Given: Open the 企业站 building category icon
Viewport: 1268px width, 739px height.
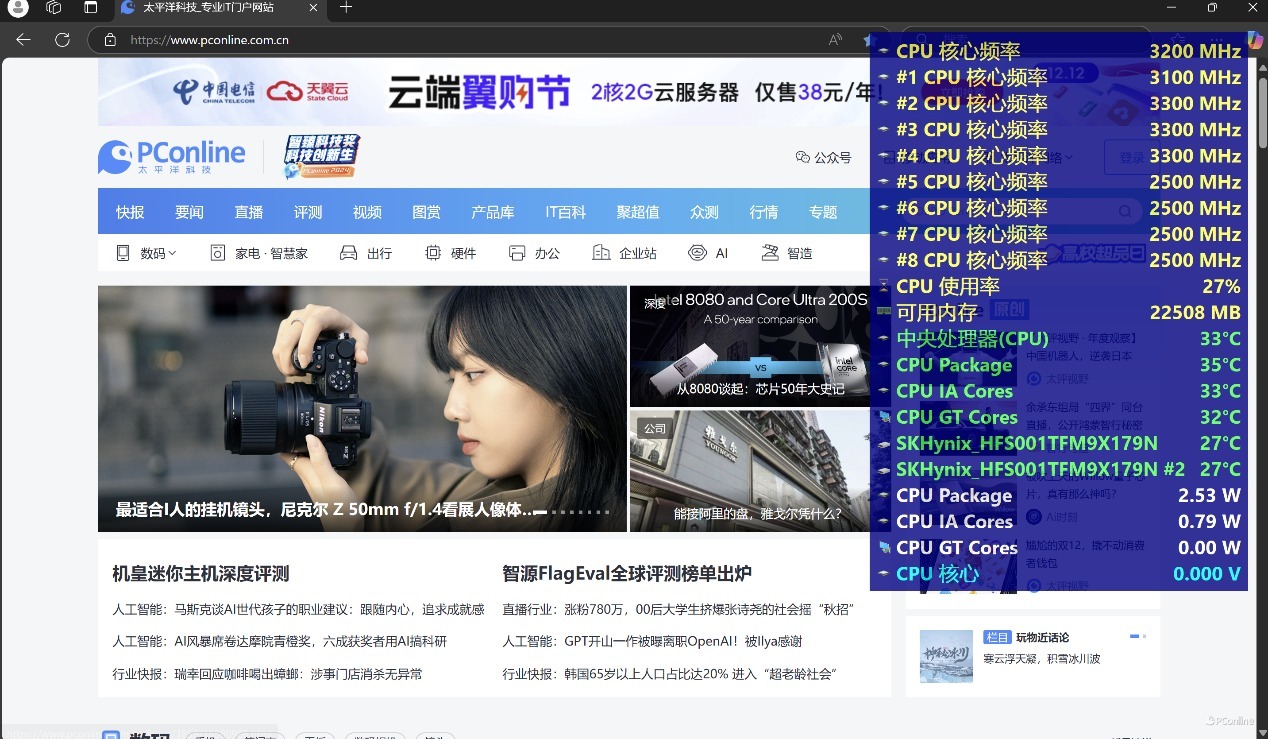Looking at the screenshot, I should pos(601,253).
